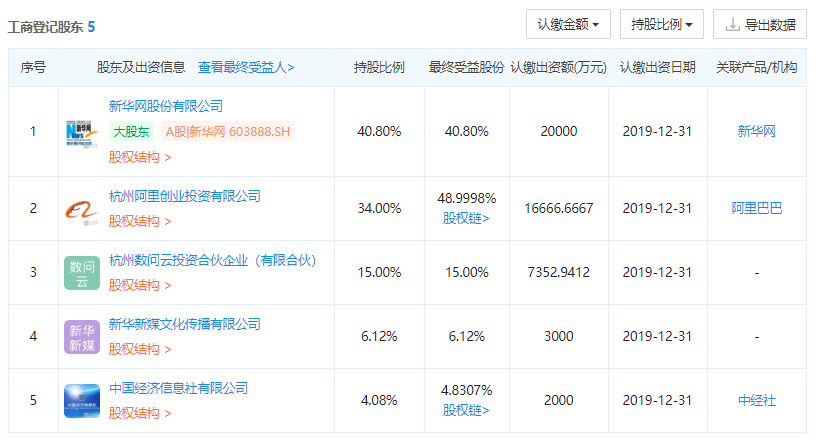Image resolution: width=821 pixels, height=447 pixels.
Task: Click the 新华网 company logo icon
Action: pyautogui.click(x=82, y=133)
